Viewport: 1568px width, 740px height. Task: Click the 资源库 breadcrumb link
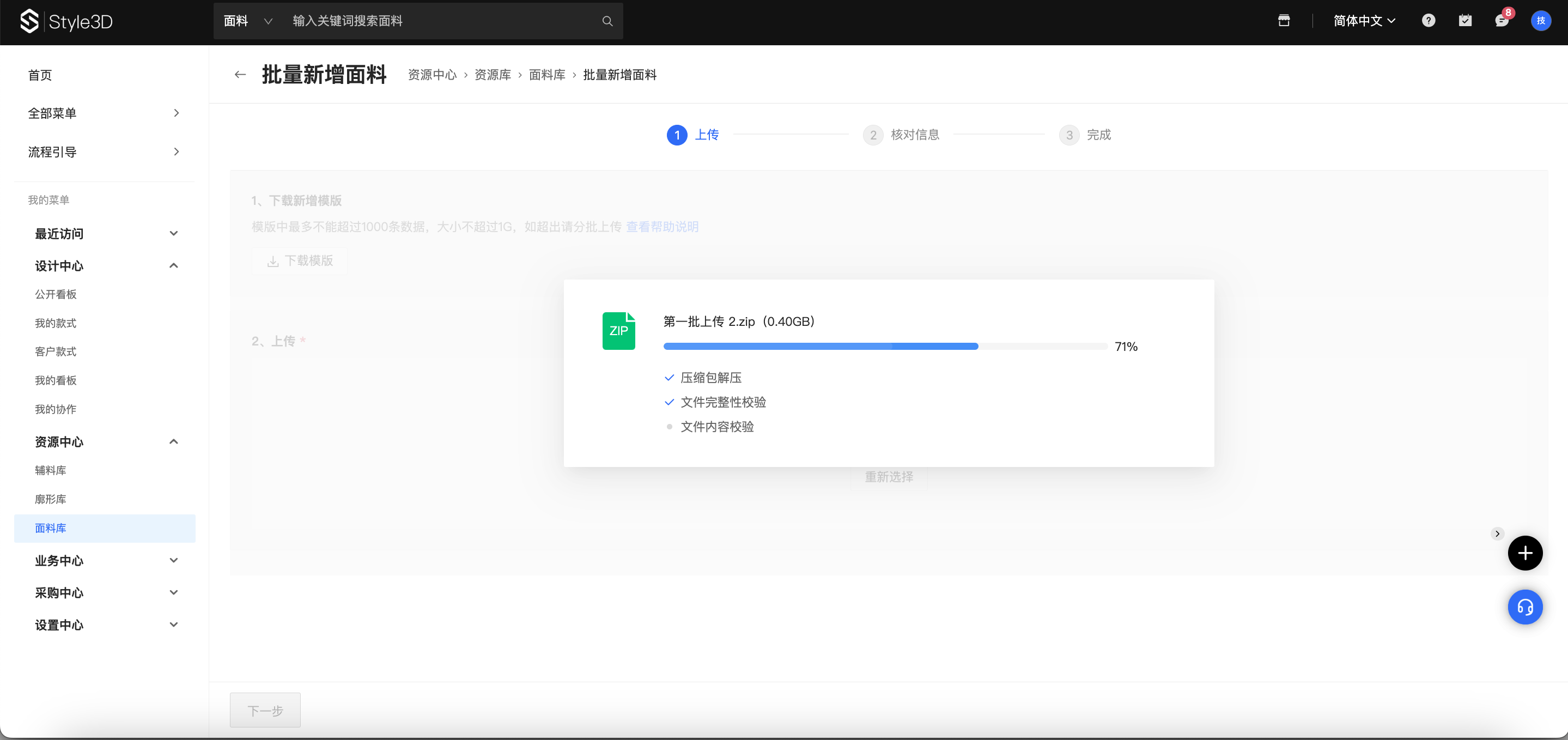click(492, 75)
